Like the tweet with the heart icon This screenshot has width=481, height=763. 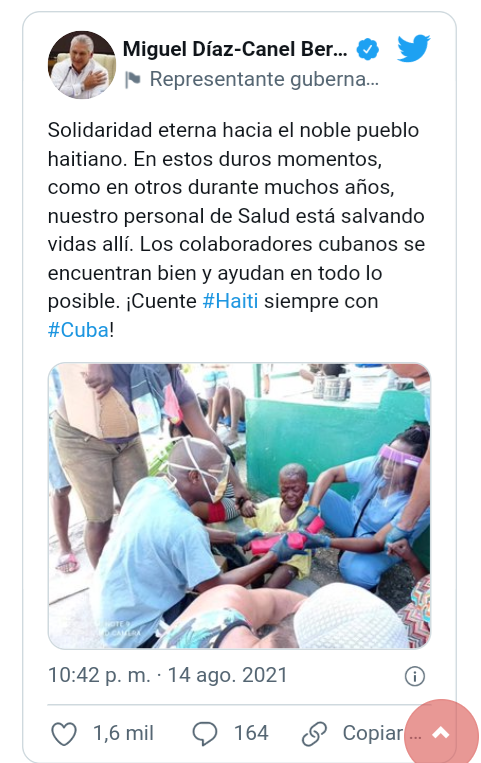click(x=64, y=734)
